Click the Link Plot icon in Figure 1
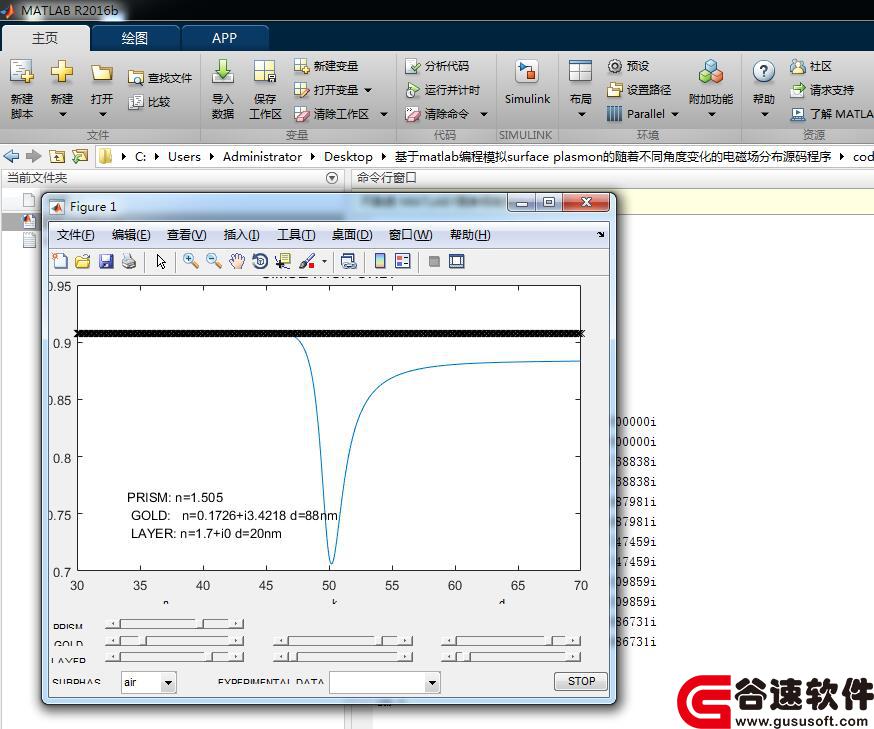874x729 pixels. click(348, 261)
